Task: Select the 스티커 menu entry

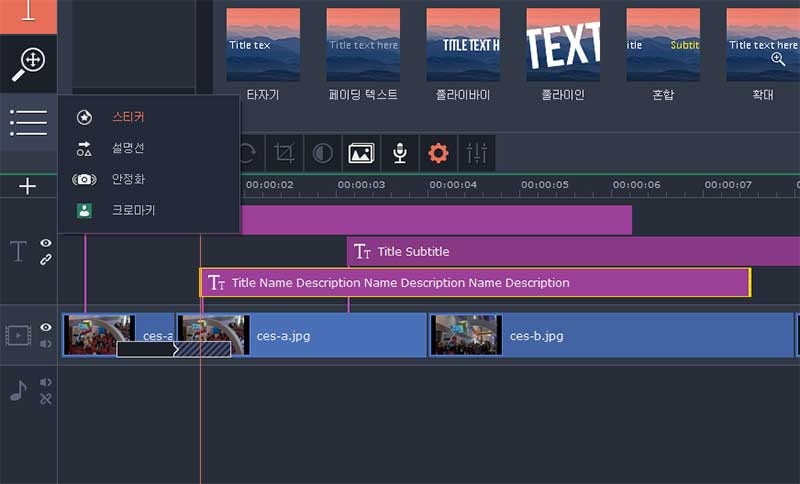Action: [128, 117]
